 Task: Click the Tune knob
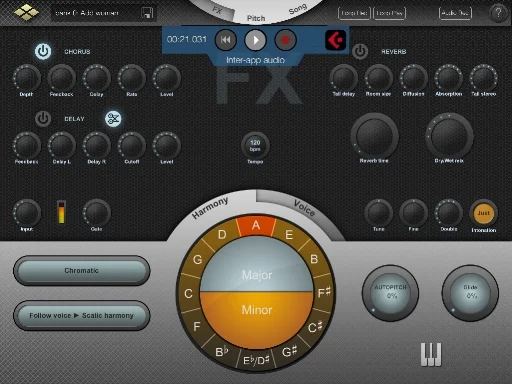[x=378, y=213]
